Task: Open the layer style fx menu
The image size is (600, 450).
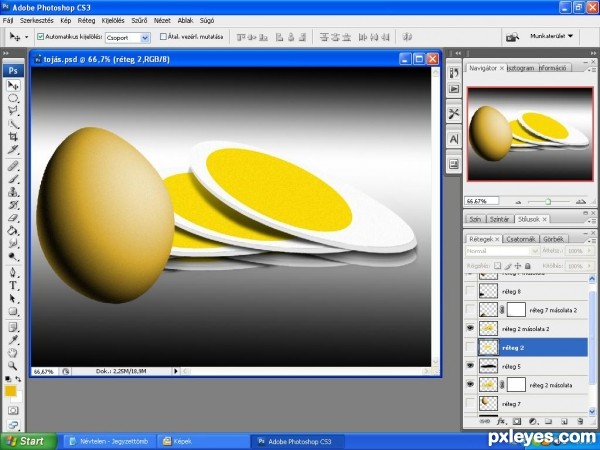Action: (501, 421)
